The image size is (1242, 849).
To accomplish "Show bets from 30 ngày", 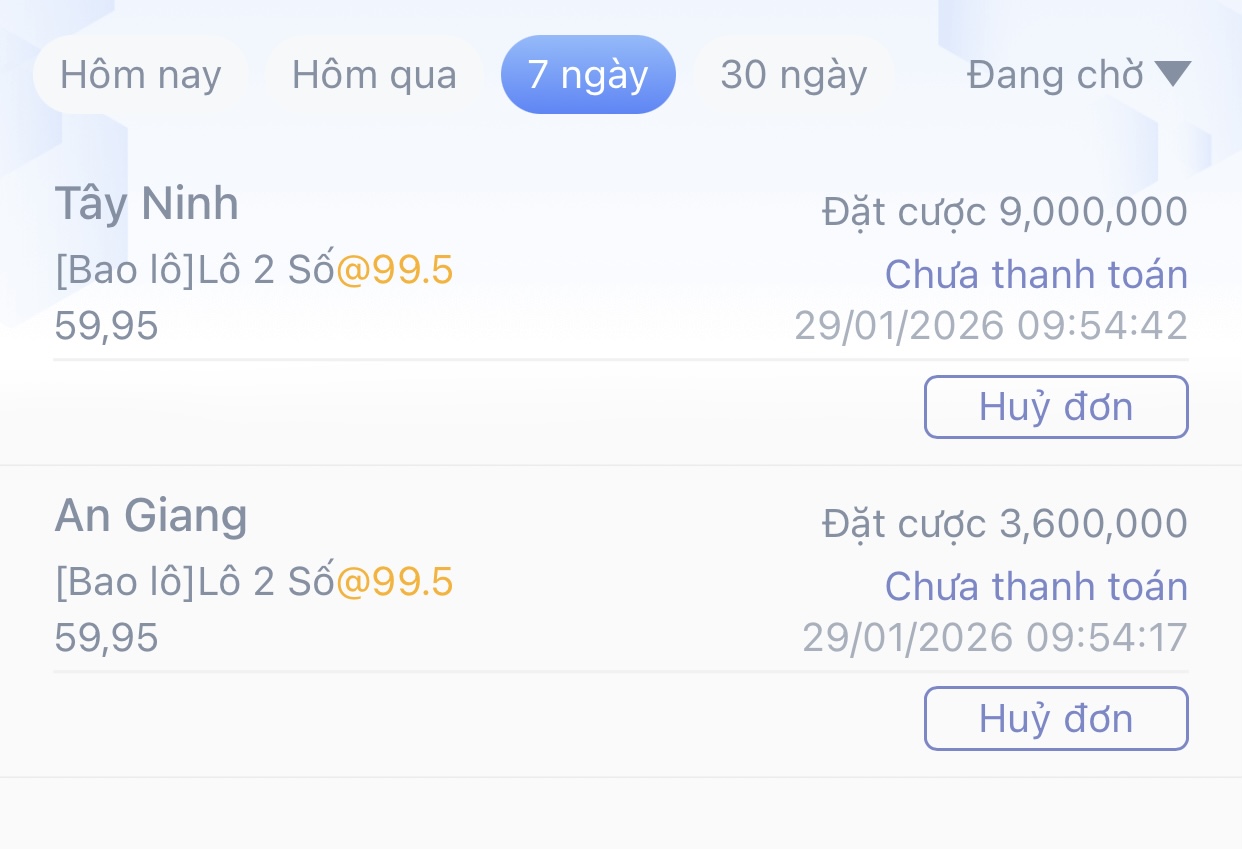I will [793, 75].
